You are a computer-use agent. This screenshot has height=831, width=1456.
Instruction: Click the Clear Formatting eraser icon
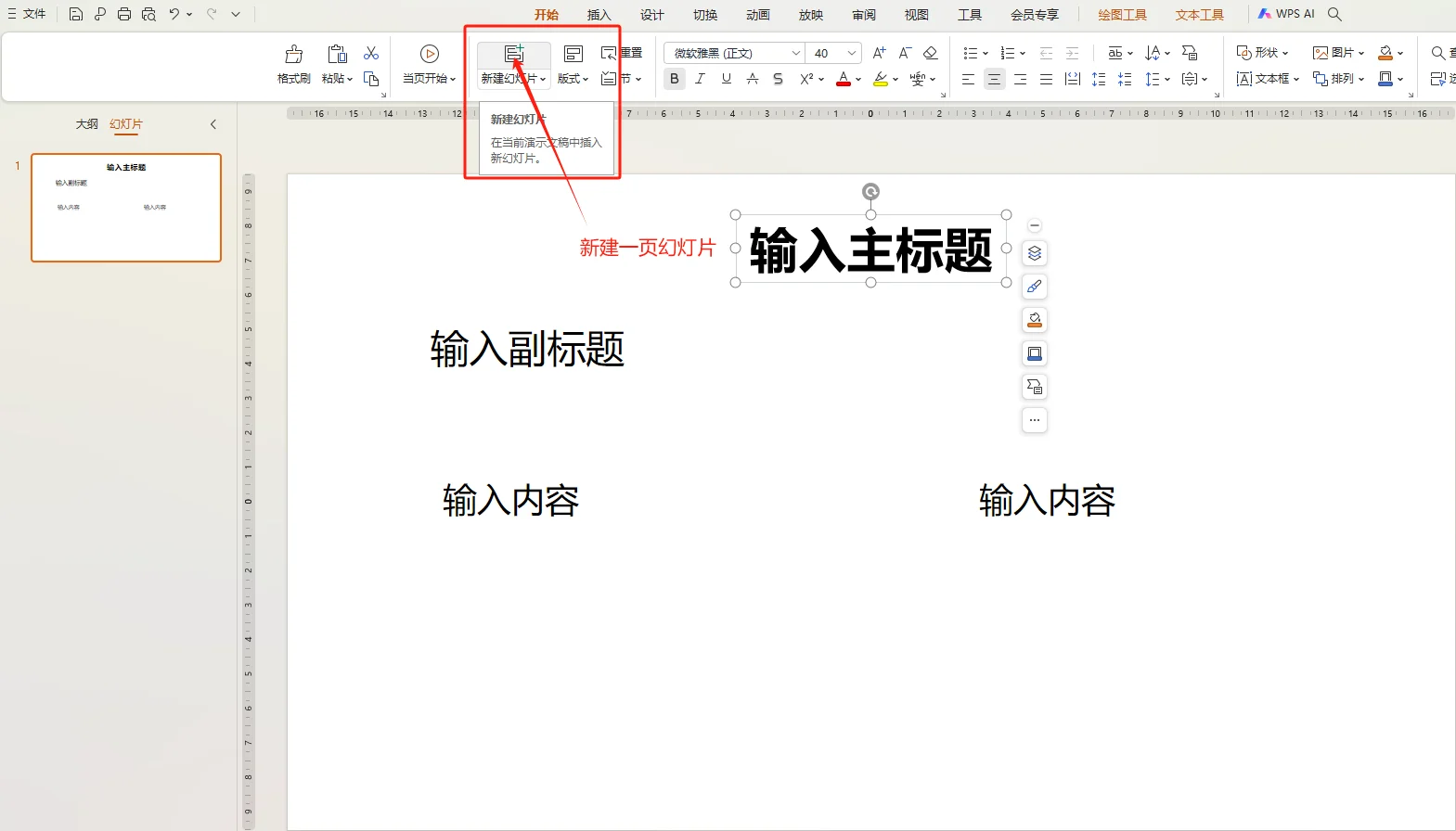pyautogui.click(x=931, y=53)
